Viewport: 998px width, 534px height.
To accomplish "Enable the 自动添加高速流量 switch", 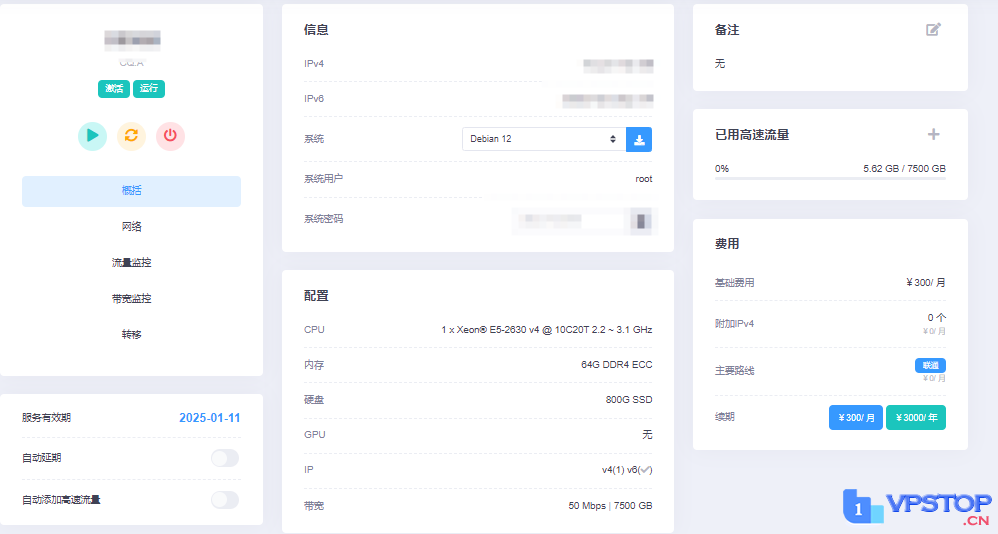I will pos(225,499).
